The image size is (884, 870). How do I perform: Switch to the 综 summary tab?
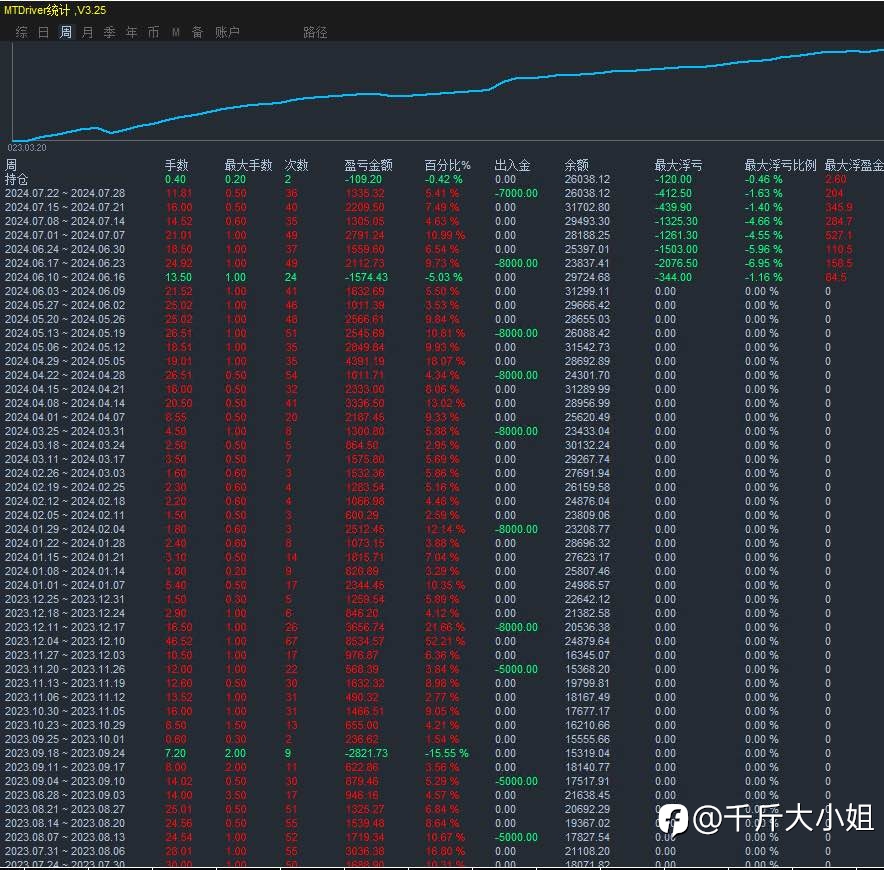click(x=21, y=32)
